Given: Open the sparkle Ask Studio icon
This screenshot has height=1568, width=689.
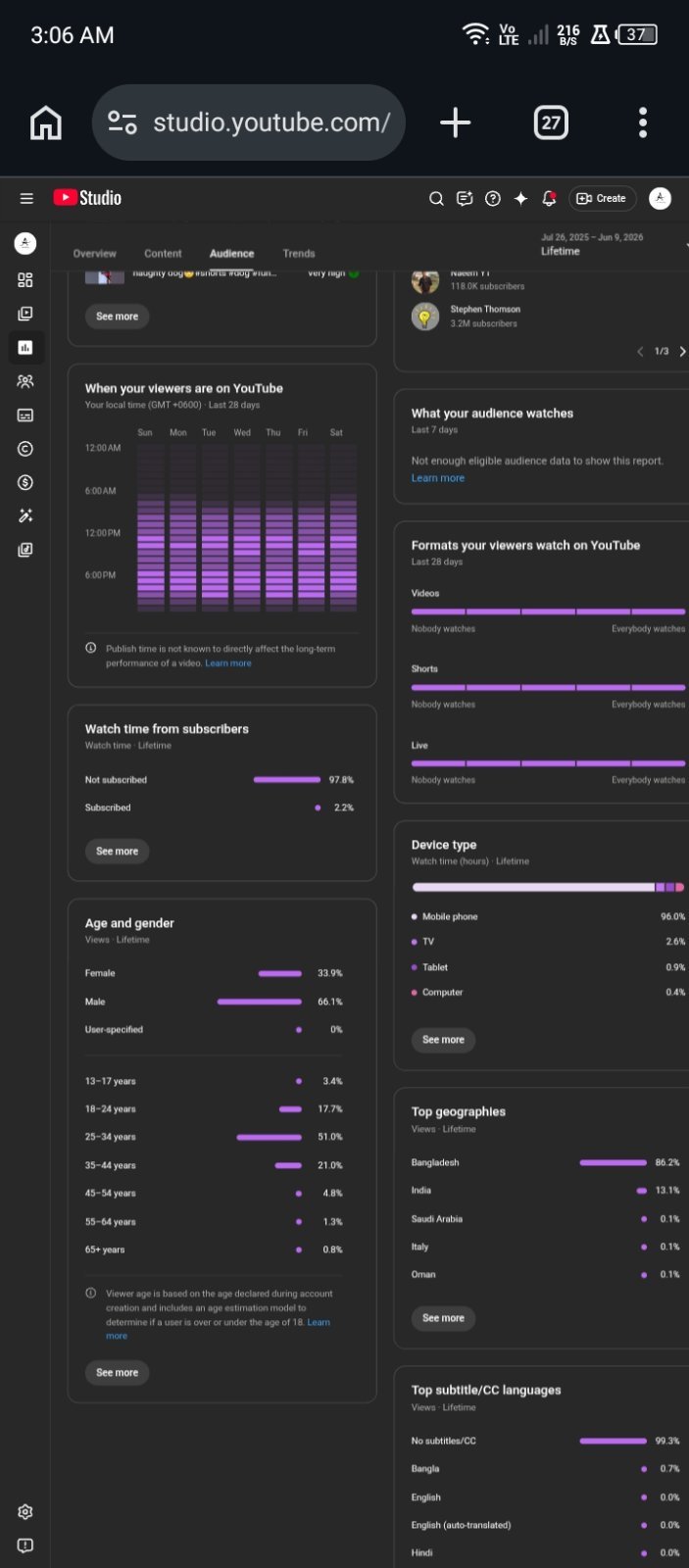Looking at the screenshot, I should click(x=520, y=198).
